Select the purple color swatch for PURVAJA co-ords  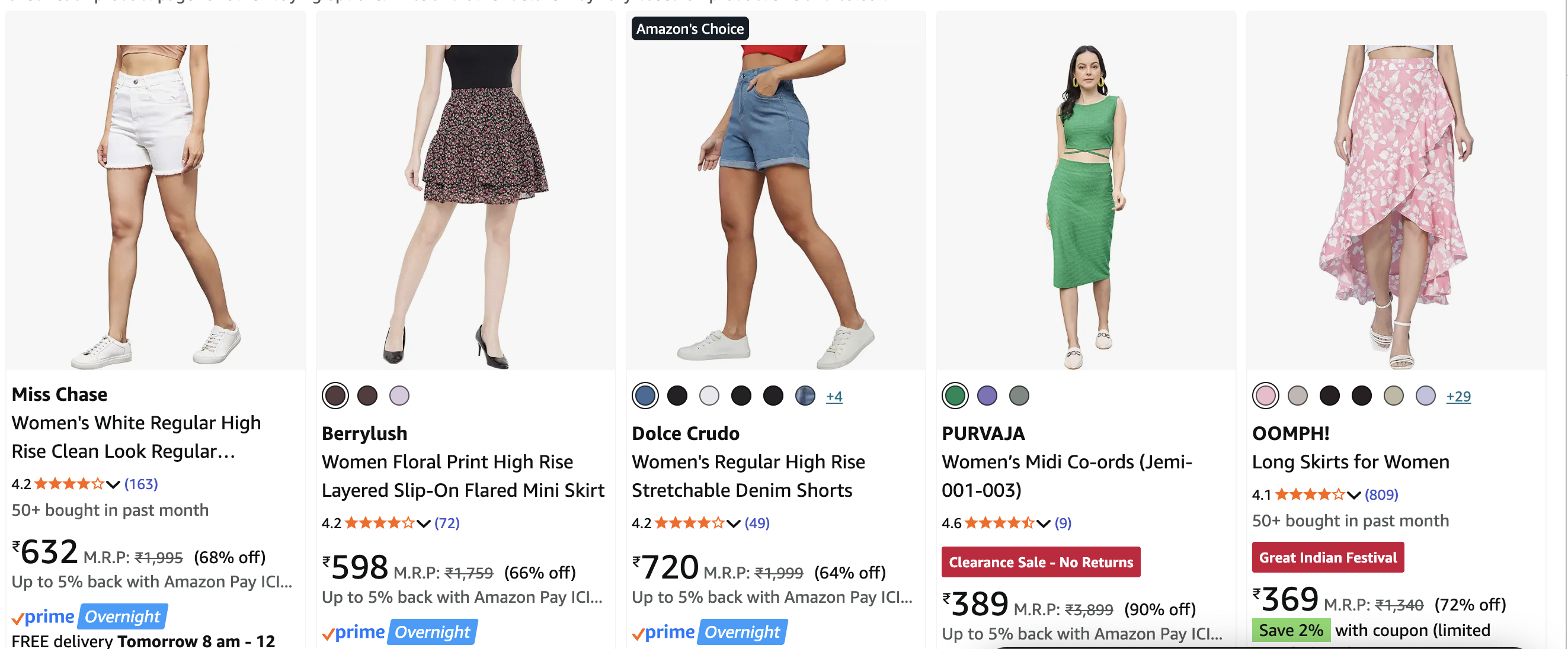tap(987, 396)
